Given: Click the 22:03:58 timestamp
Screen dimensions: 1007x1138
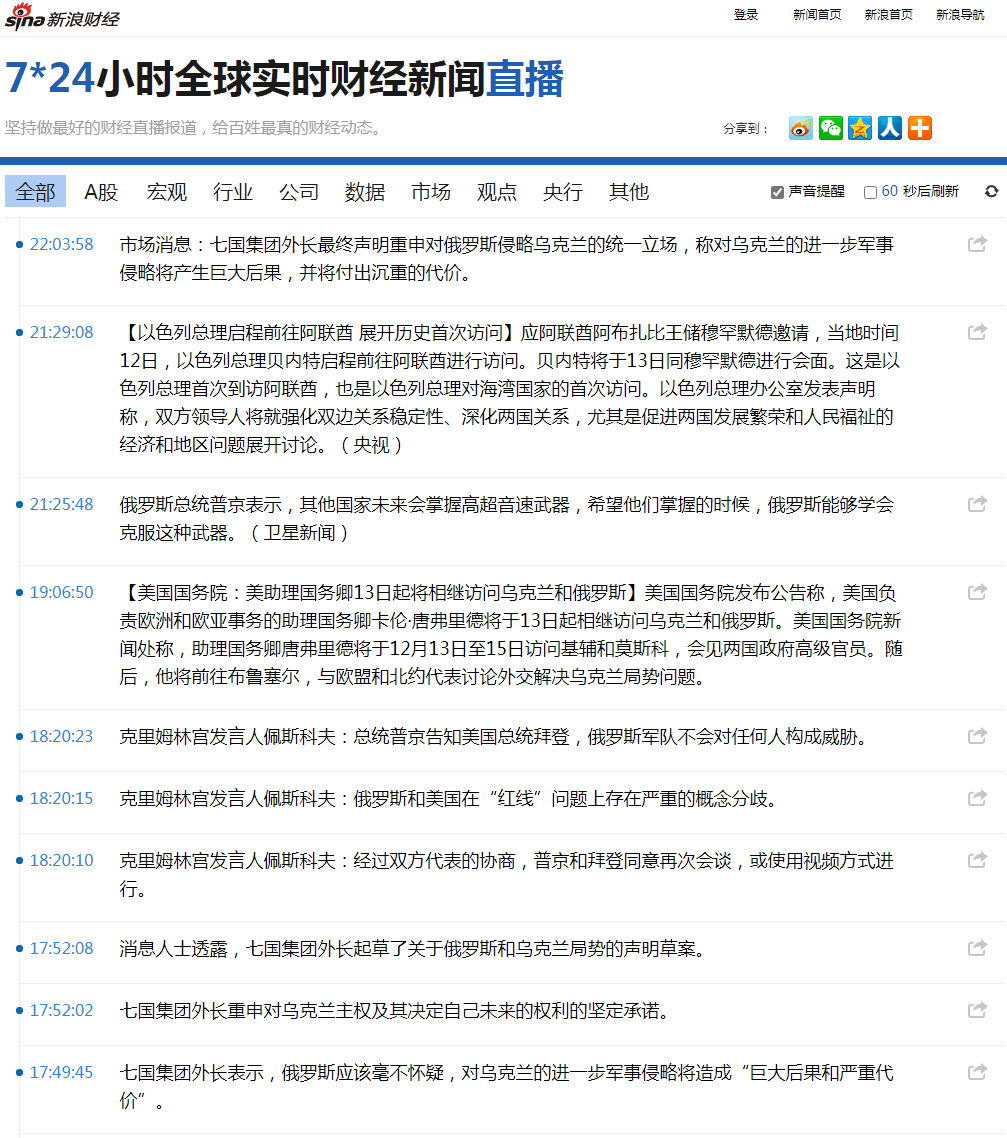Looking at the screenshot, I should coord(62,245).
